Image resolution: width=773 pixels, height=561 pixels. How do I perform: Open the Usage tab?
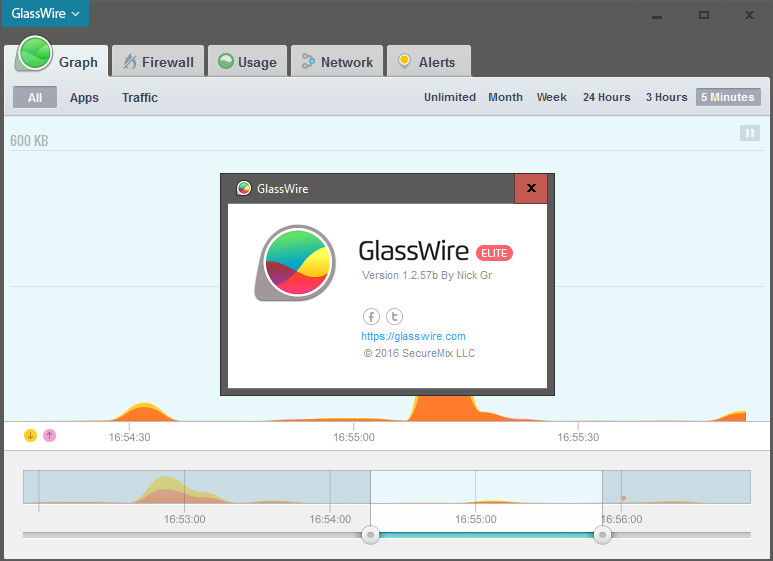(247, 62)
